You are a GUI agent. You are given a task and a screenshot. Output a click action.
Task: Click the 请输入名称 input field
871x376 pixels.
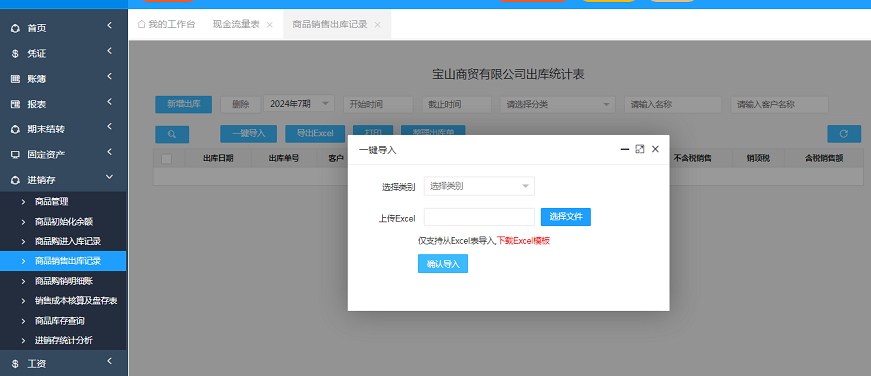tap(673, 104)
